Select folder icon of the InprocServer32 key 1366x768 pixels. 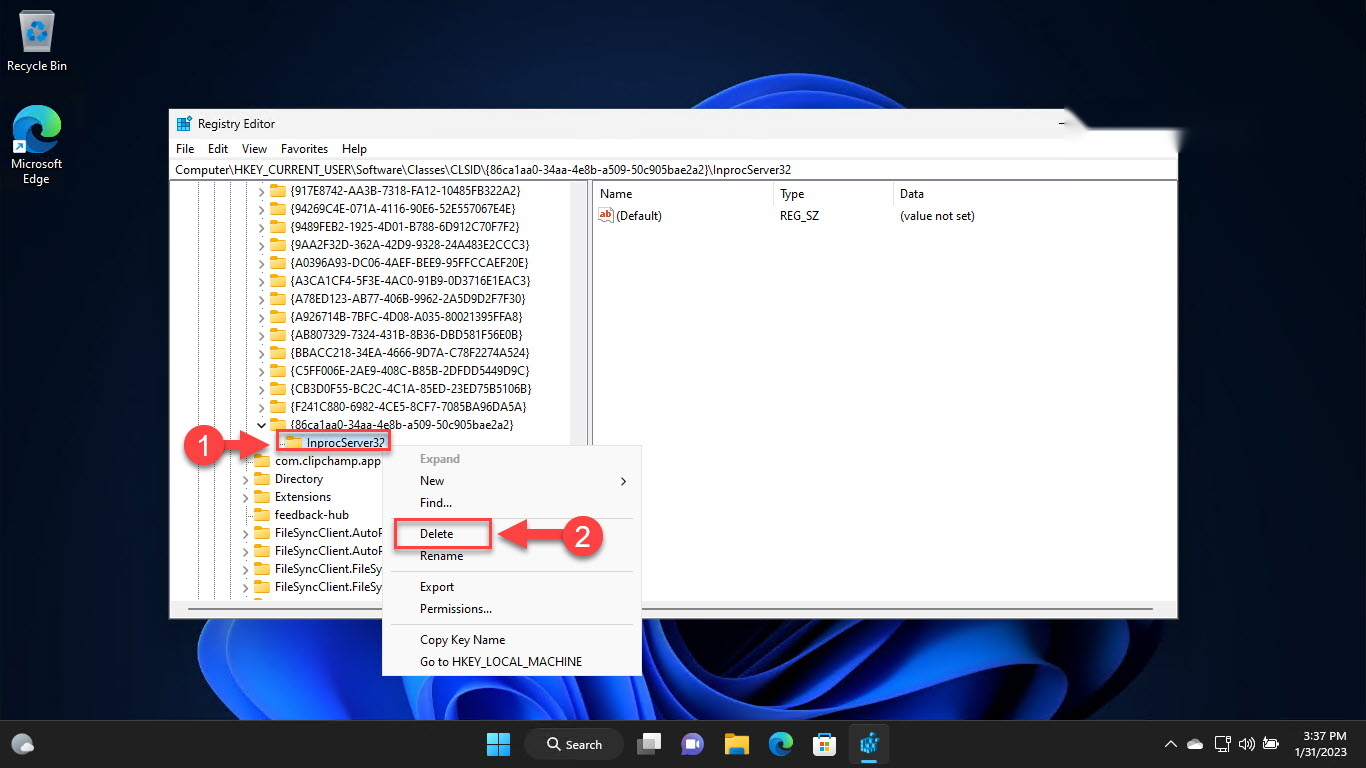point(294,442)
